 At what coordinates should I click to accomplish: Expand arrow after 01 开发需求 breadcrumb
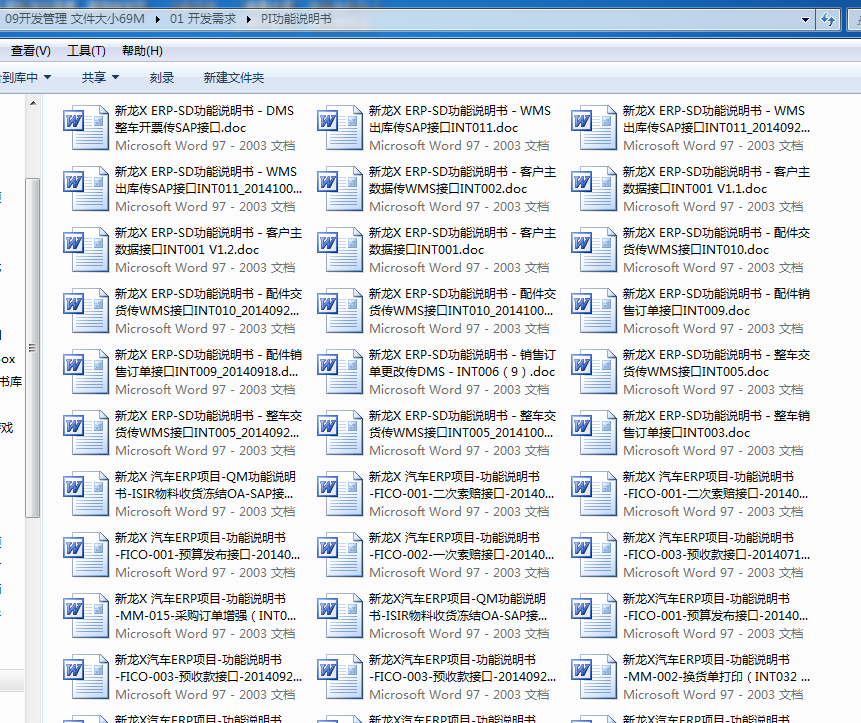tap(248, 19)
